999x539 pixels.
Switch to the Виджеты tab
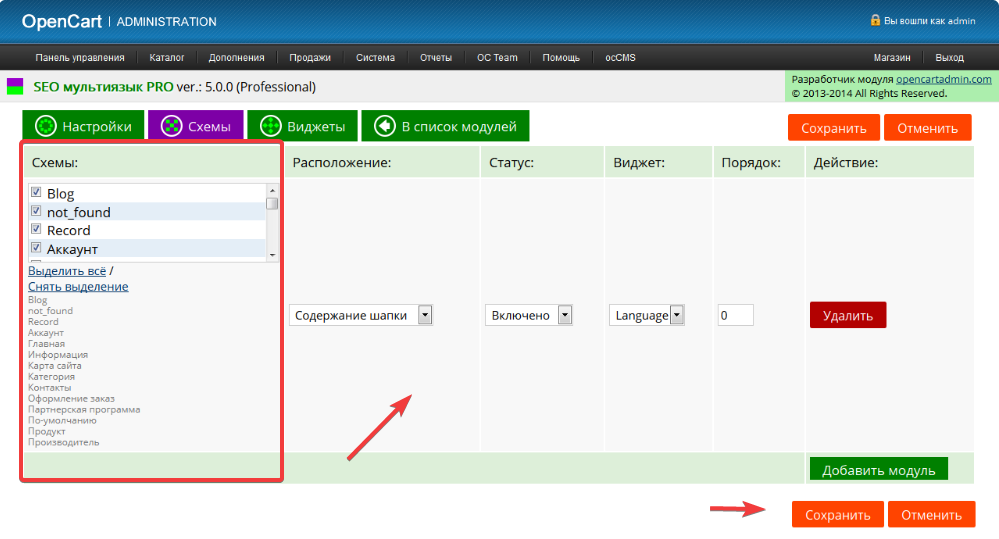pos(303,126)
